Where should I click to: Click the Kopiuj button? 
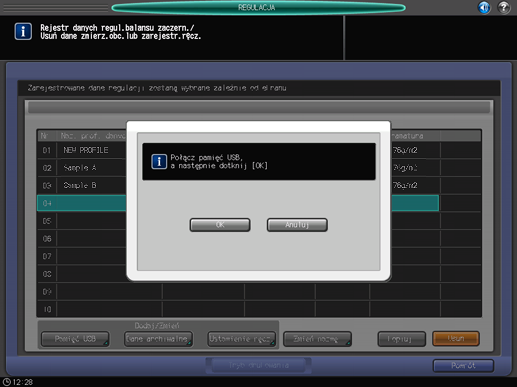coord(401,339)
